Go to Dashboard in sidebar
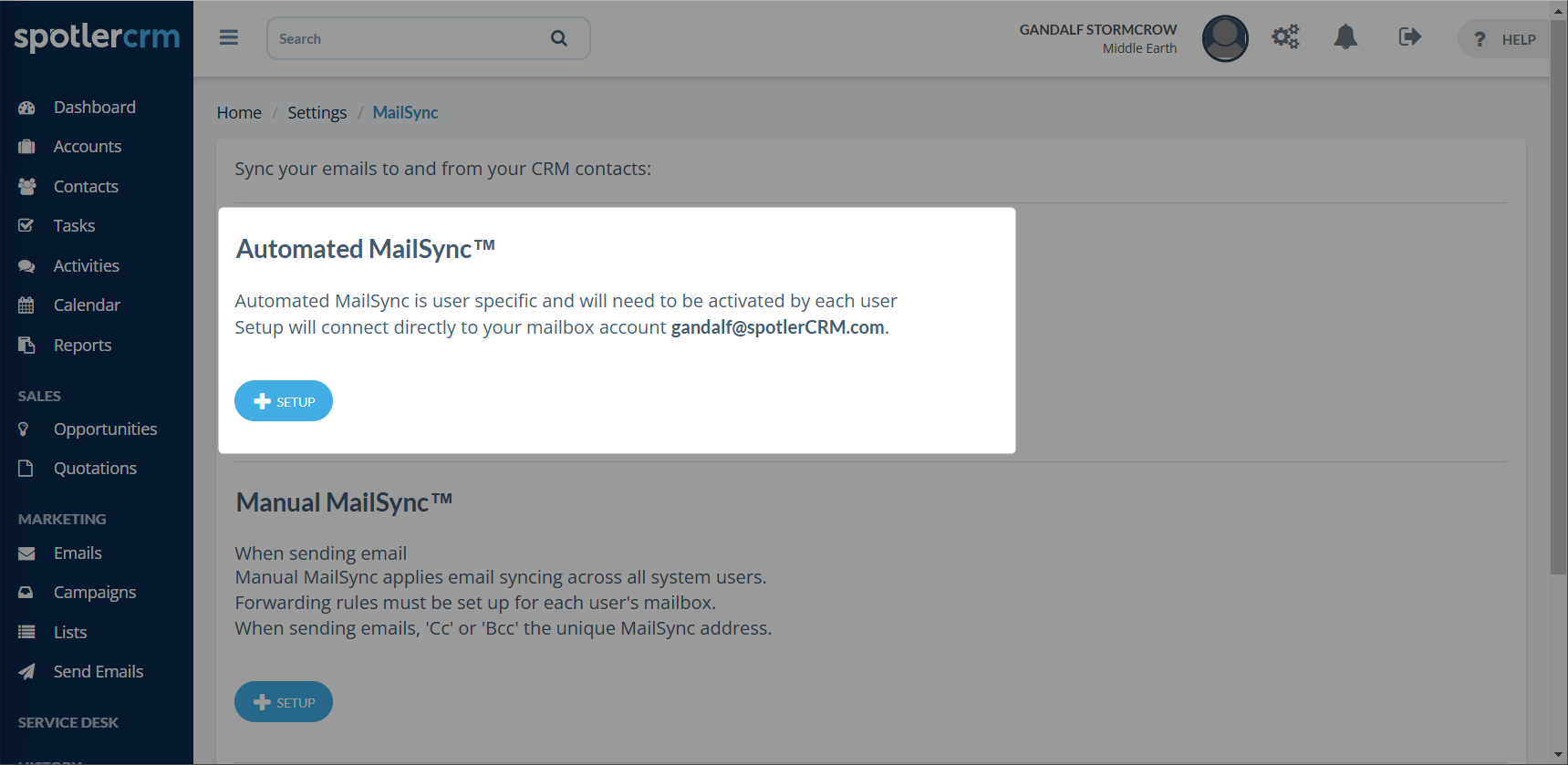 pyautogui.click(x=95, y=107)
